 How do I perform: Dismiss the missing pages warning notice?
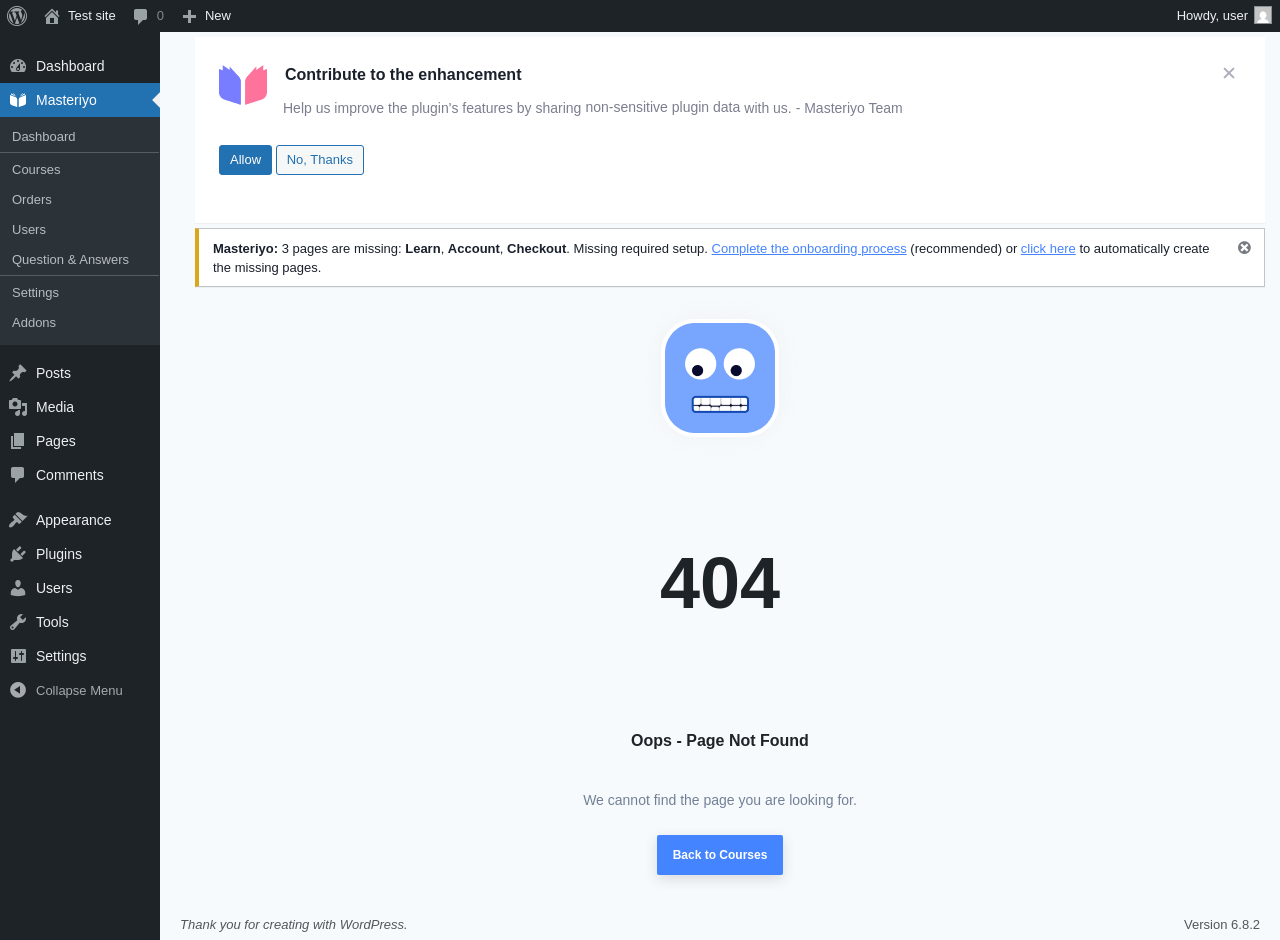click(x=1244, y=248)
